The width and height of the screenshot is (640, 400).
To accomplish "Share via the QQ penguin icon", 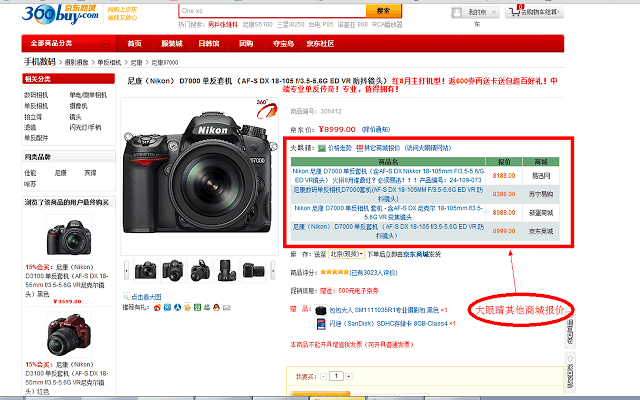I will click(216, 307).
